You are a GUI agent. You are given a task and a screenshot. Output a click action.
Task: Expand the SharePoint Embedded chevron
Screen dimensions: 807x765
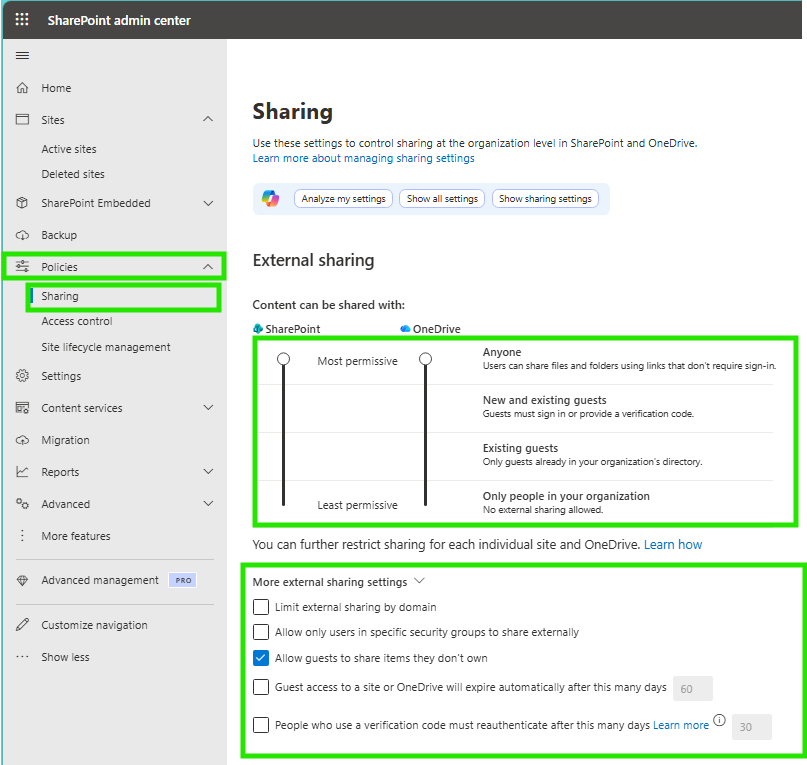coord(208,203)
